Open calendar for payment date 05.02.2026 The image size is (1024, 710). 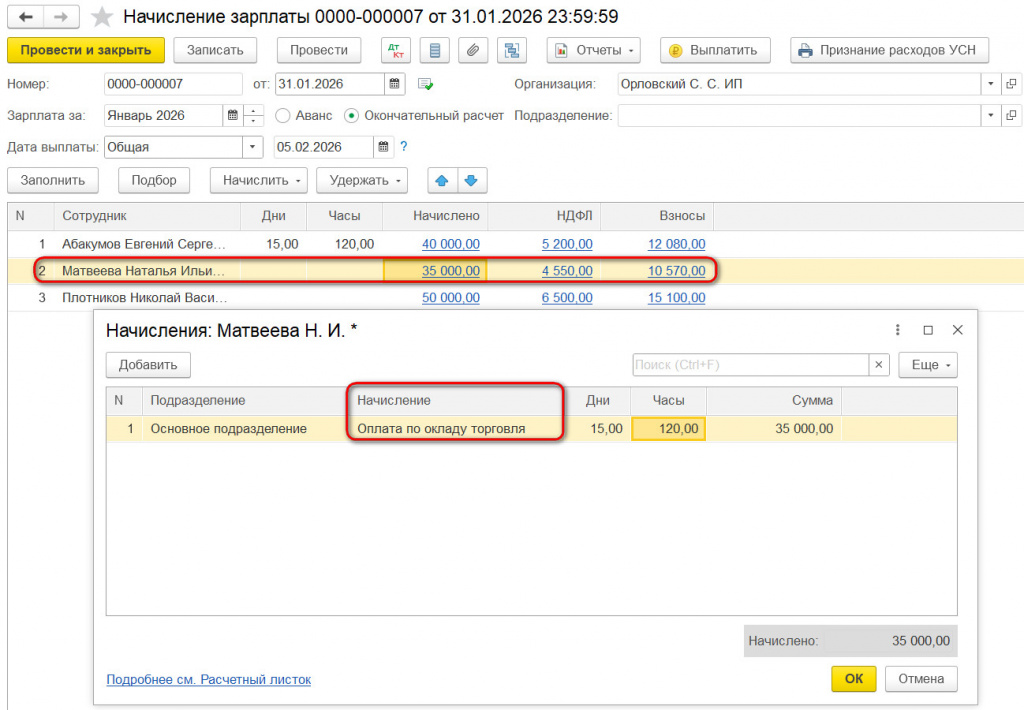(x=383, y=147)
